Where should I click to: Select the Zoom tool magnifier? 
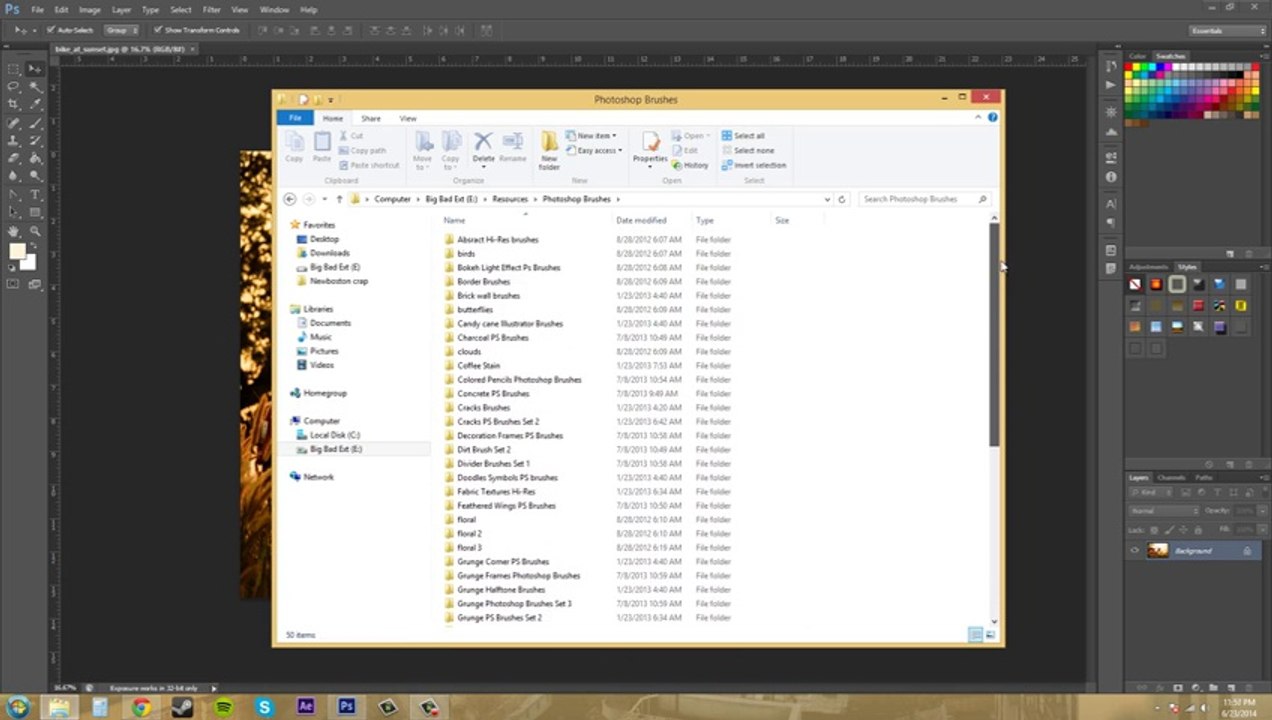point(35,231)
